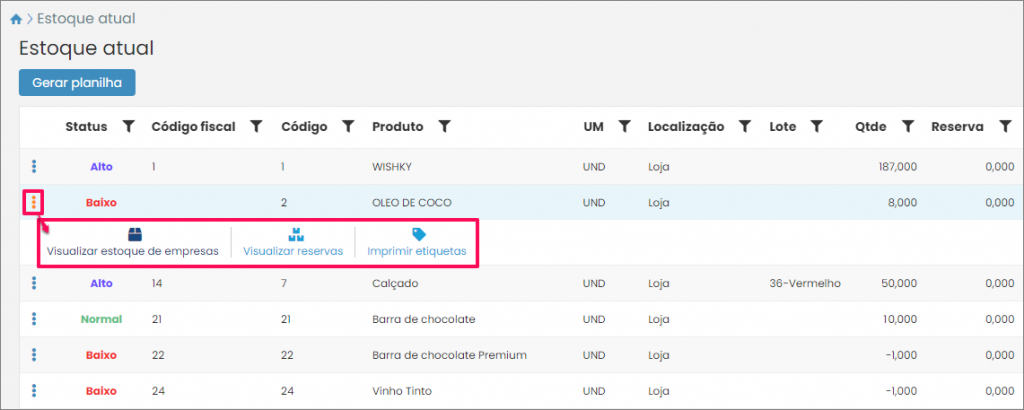
Task: Open the Código column filter
Action: coord(348,127)
